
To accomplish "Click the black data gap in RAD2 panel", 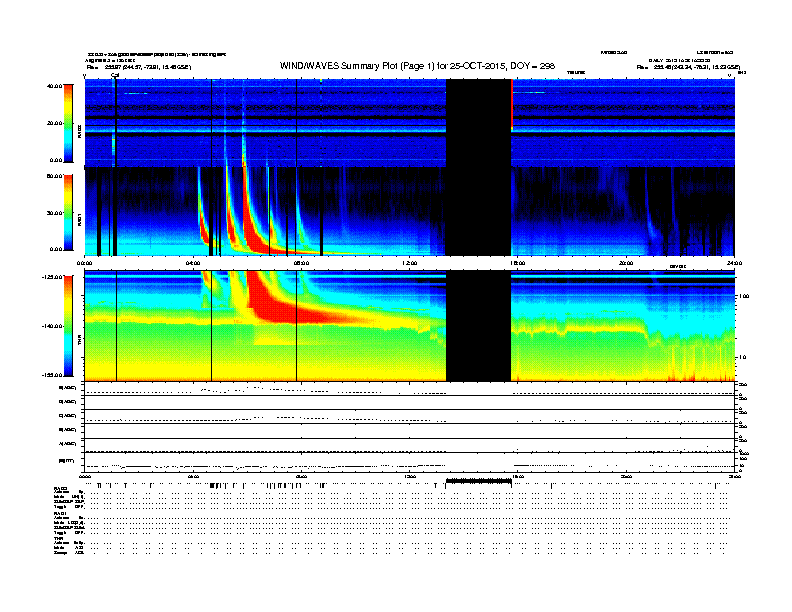I will (x=478, y=123).
